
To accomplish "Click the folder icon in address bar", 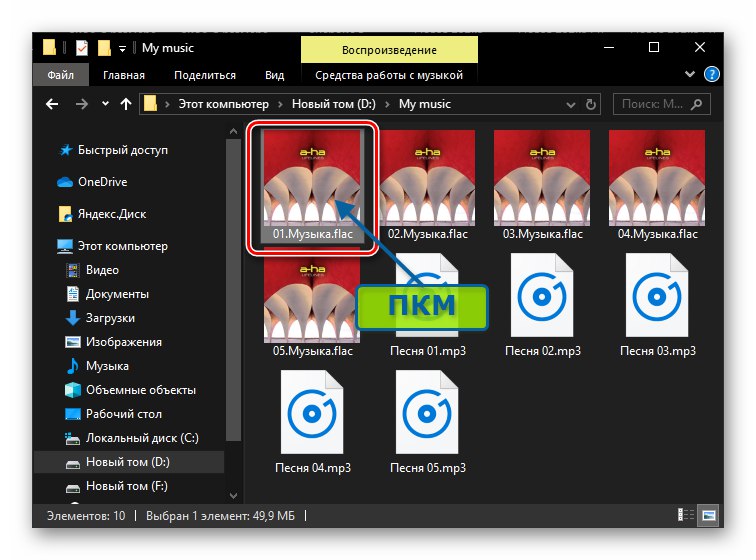I will pyautogui.click(x=150, y=104).
